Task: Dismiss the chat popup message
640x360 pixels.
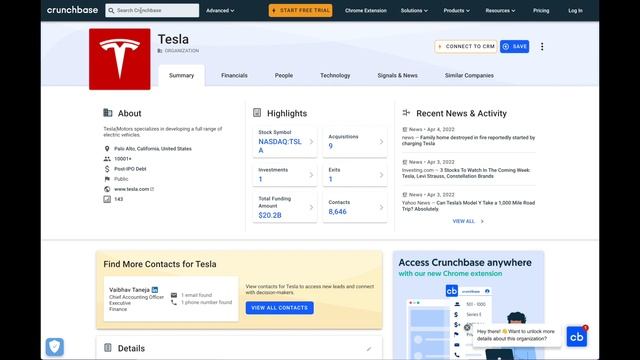Action: [467, 328]
